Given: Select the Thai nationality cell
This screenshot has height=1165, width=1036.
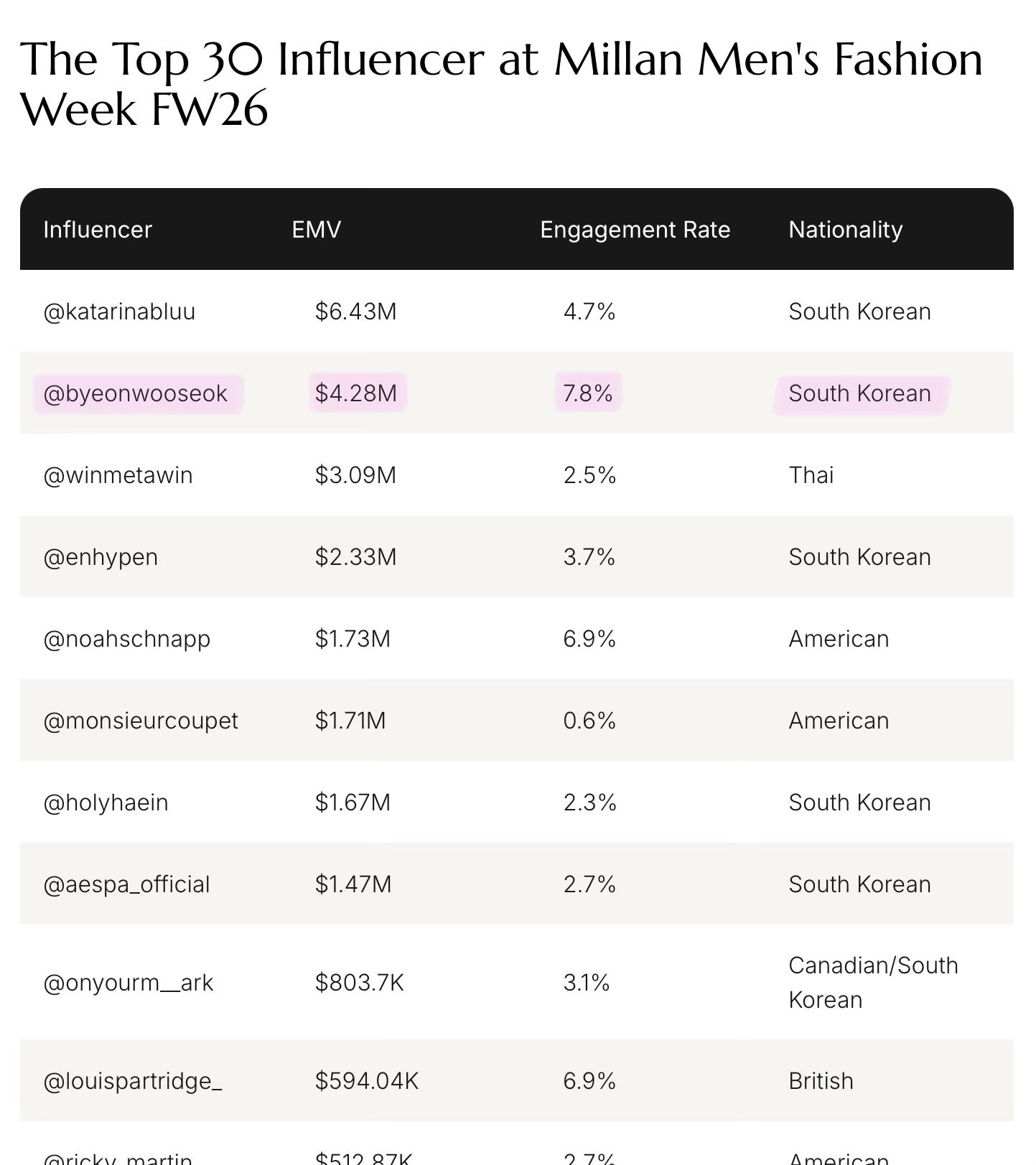Looking at the screenshot, I should pos(811,475).
